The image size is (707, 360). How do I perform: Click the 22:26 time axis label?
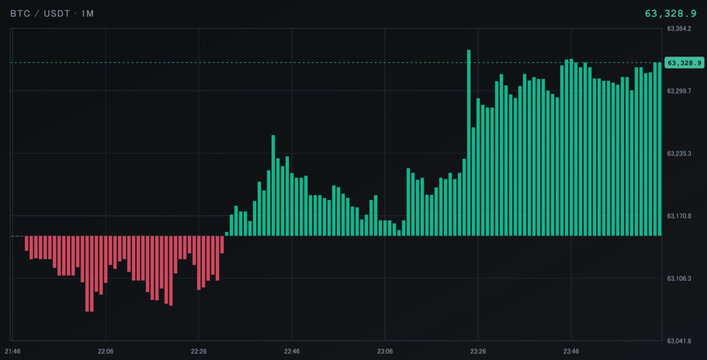[199, 351]
